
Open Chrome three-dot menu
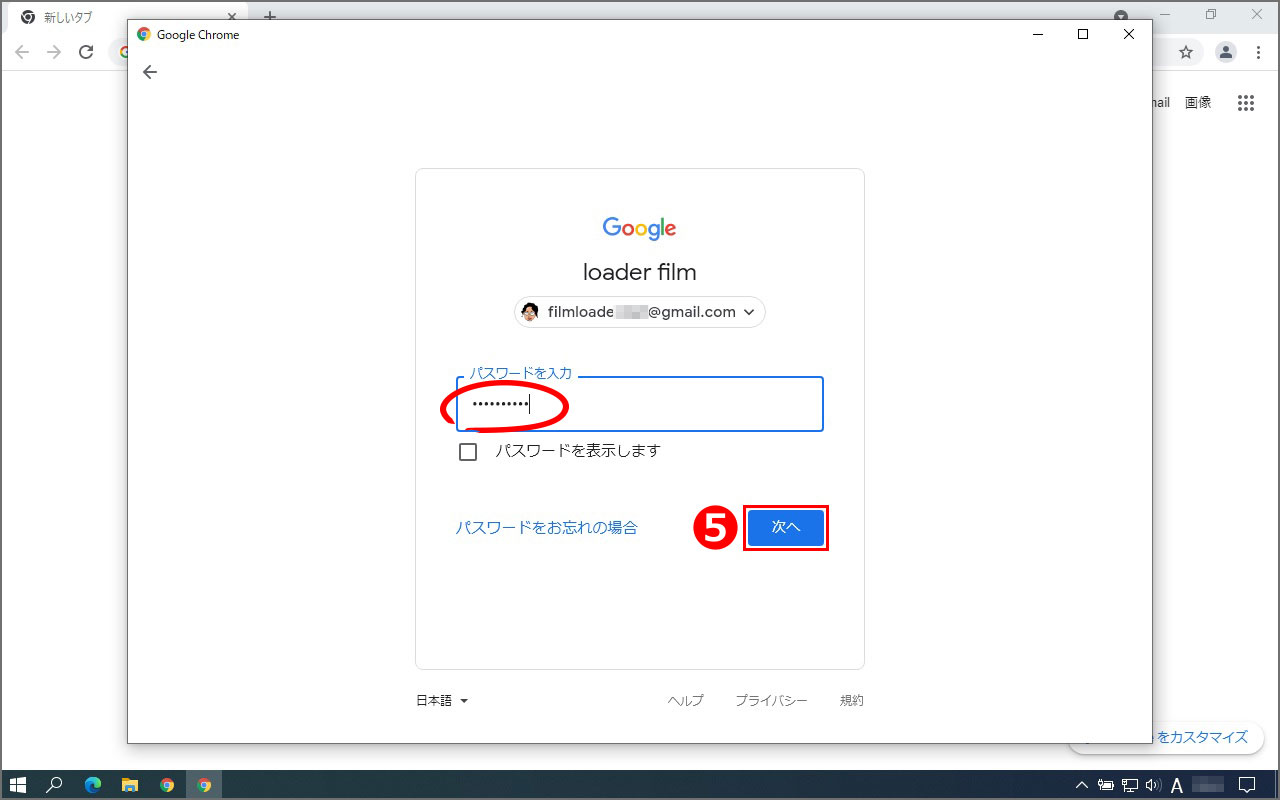click(x=1258, y=52)
